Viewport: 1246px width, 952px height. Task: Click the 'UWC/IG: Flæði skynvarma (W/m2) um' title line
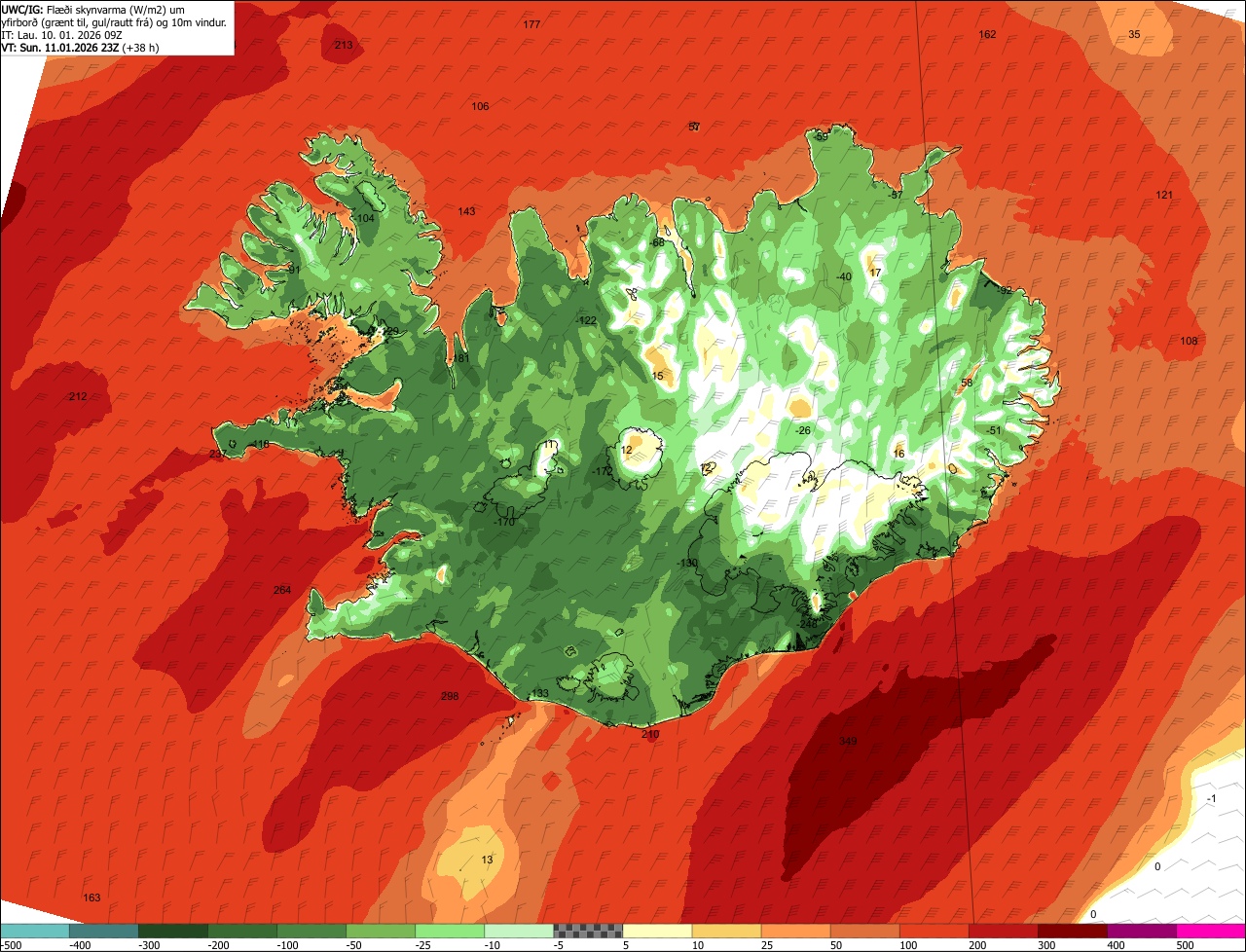tap(93, 10)
